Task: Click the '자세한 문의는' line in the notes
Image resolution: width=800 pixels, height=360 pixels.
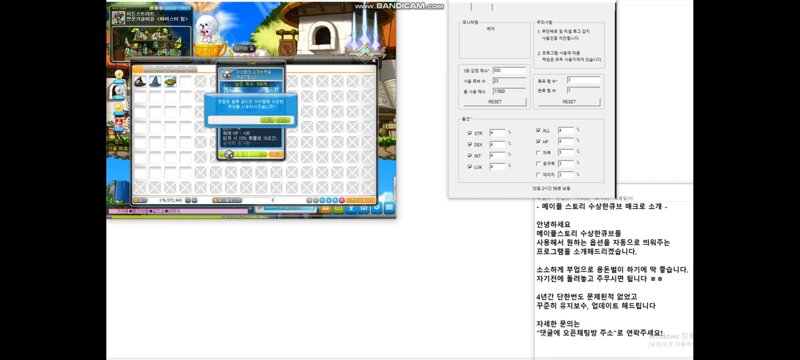Action: [x=558, y=324]
